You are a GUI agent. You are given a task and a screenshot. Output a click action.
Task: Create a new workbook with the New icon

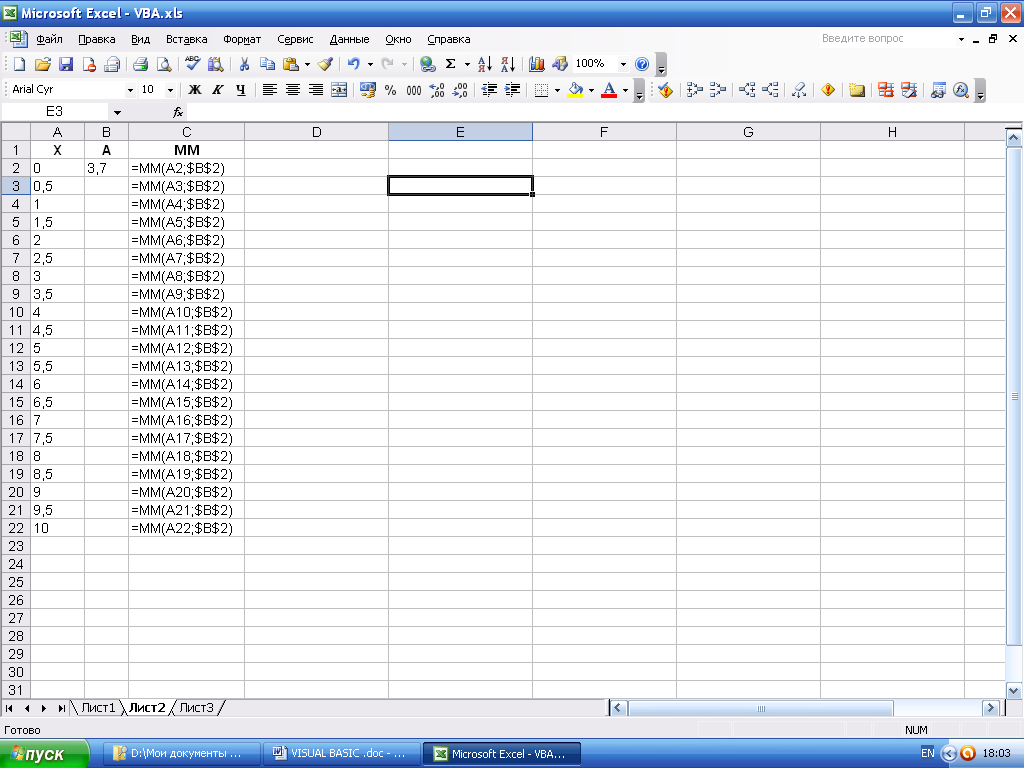[x=19, y=64]
